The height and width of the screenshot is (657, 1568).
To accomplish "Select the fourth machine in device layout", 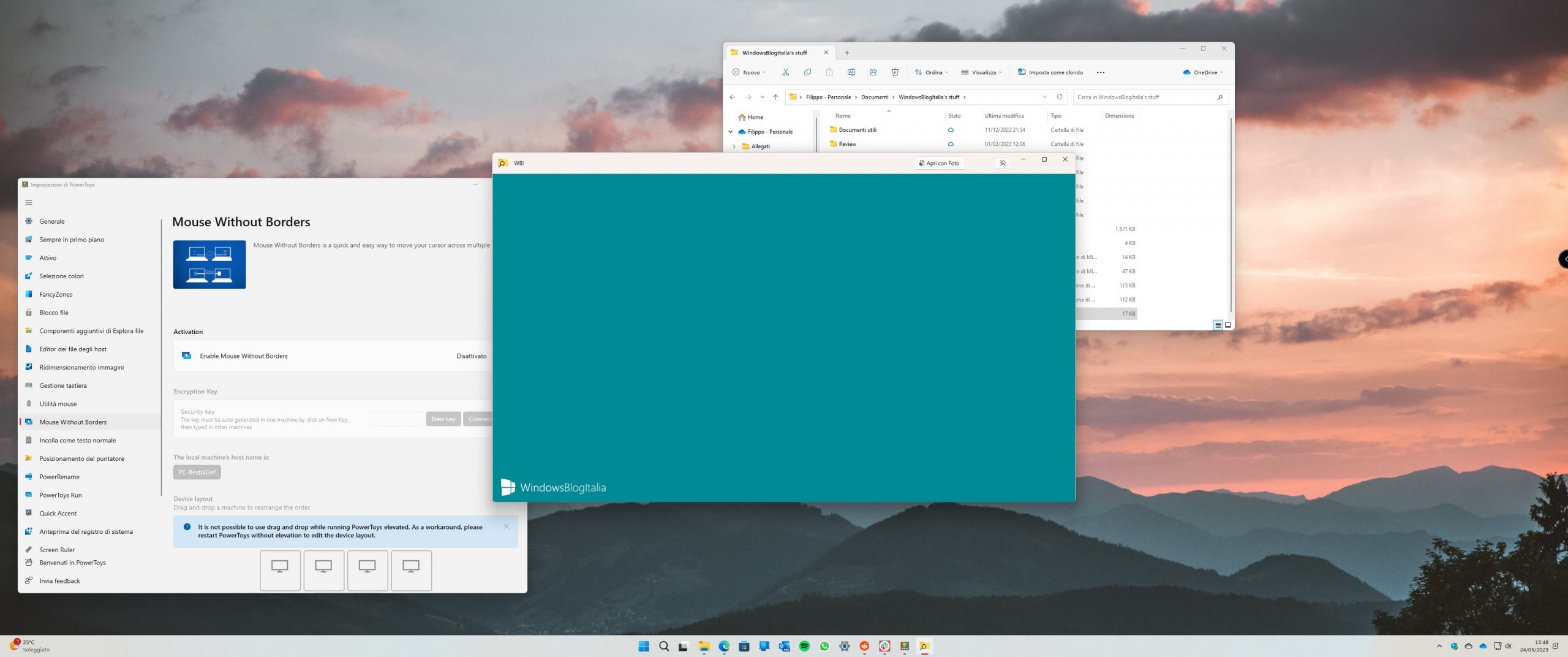I will [411, 570].
